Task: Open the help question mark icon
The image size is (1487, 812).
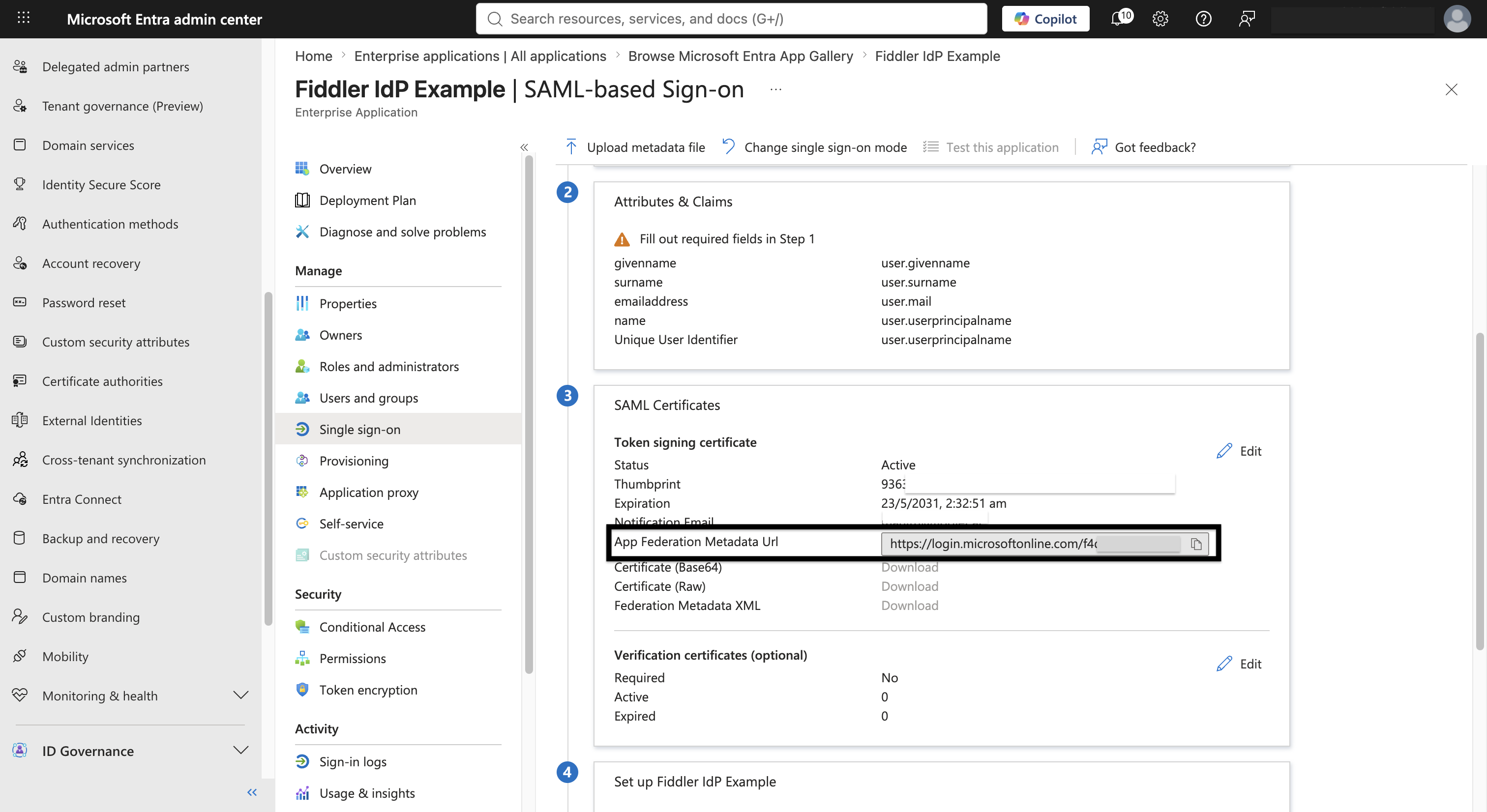Action: pos(1204,19)
